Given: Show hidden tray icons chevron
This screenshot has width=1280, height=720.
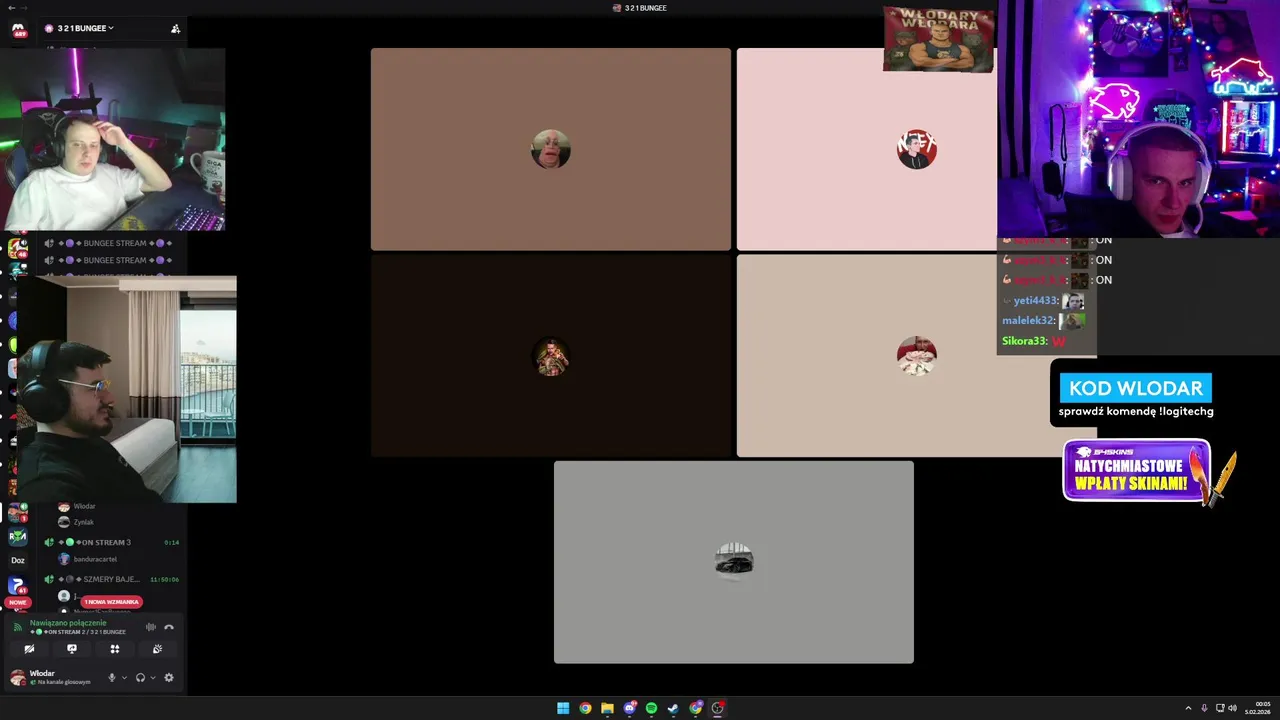Looking at the screenshot, I should (1188, 708).
